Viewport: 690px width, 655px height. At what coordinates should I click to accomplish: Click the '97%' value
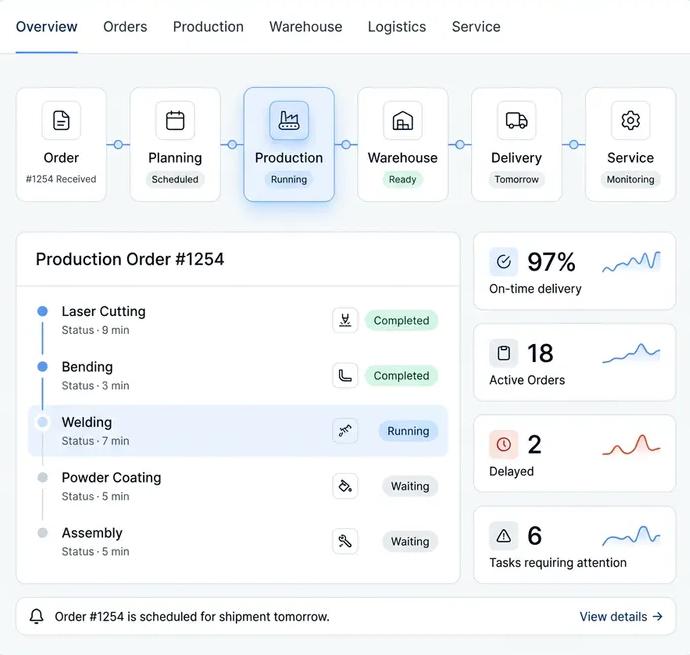(551, 262)
